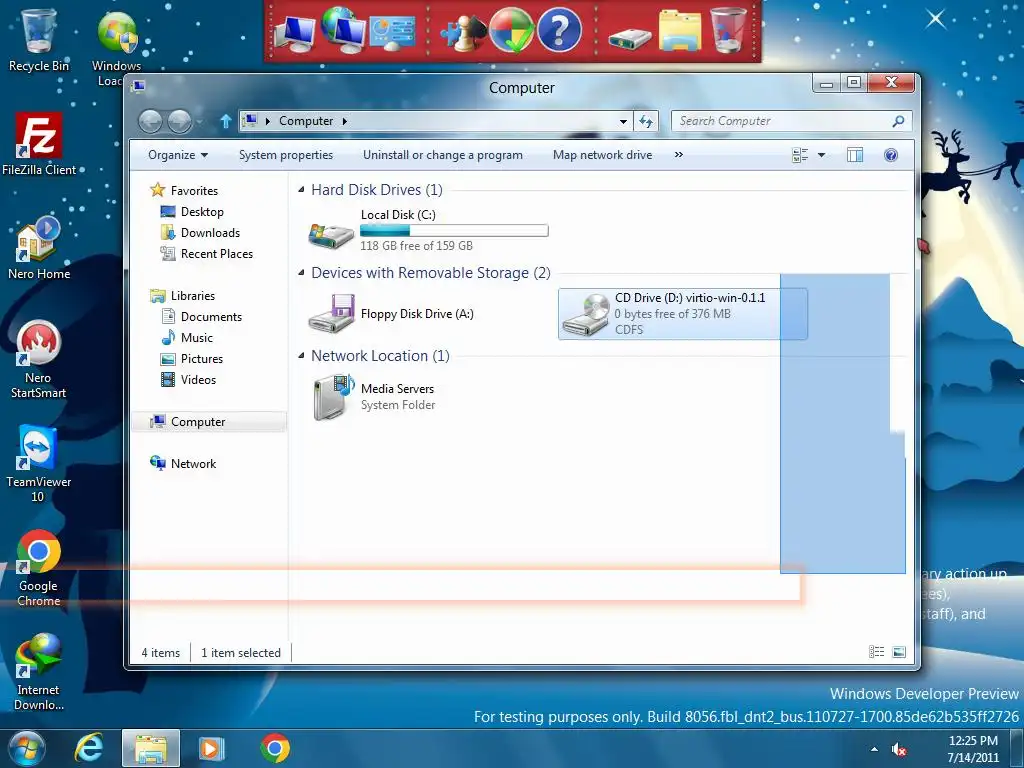Open the Windows Loader desktop icon
The width and height of the screenshot is (1024, 768).
[x=117, y=47]
